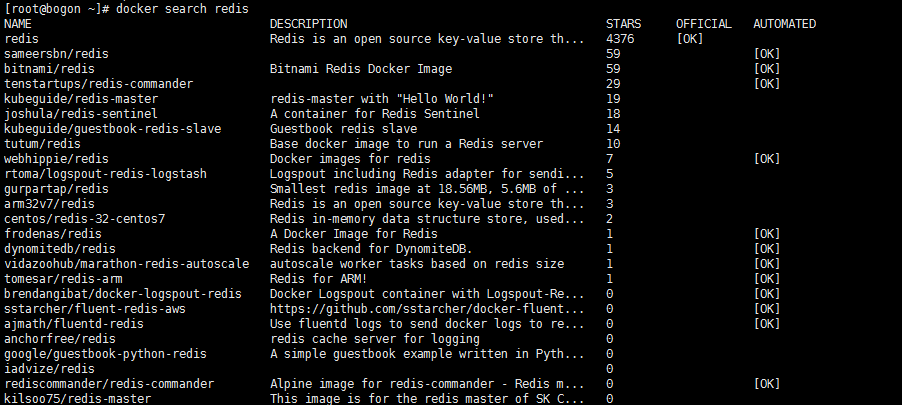902x405 pixels.
Task: Click 'A Docker Image for Redis' description
Action: click(354, 233)
